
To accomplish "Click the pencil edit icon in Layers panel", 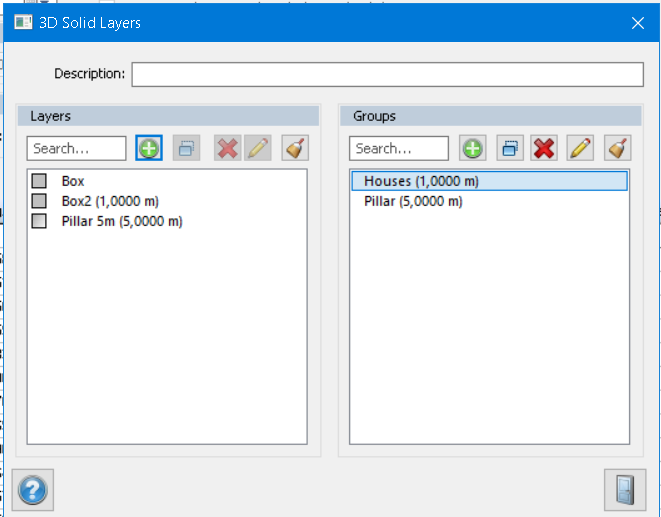I will point(258,149).
